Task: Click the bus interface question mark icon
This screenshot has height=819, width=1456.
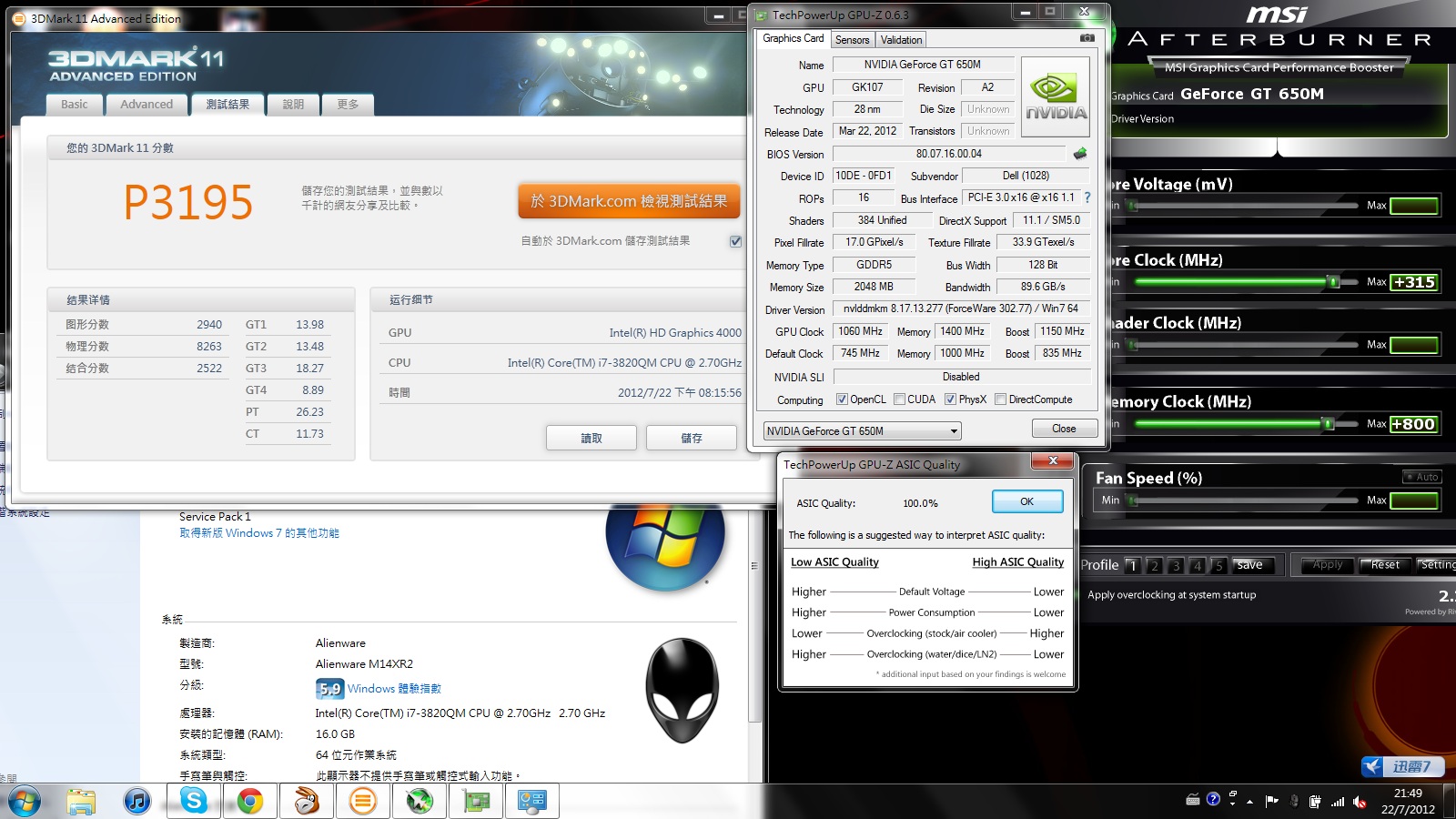Action: click(x=1087, y=197)
